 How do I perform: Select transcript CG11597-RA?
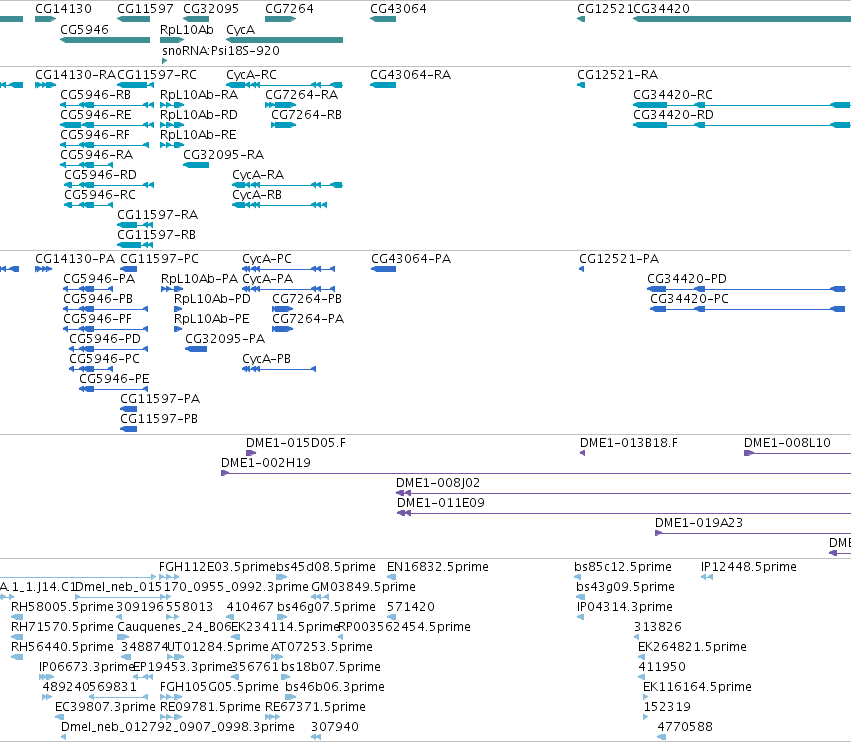(158, 215)
